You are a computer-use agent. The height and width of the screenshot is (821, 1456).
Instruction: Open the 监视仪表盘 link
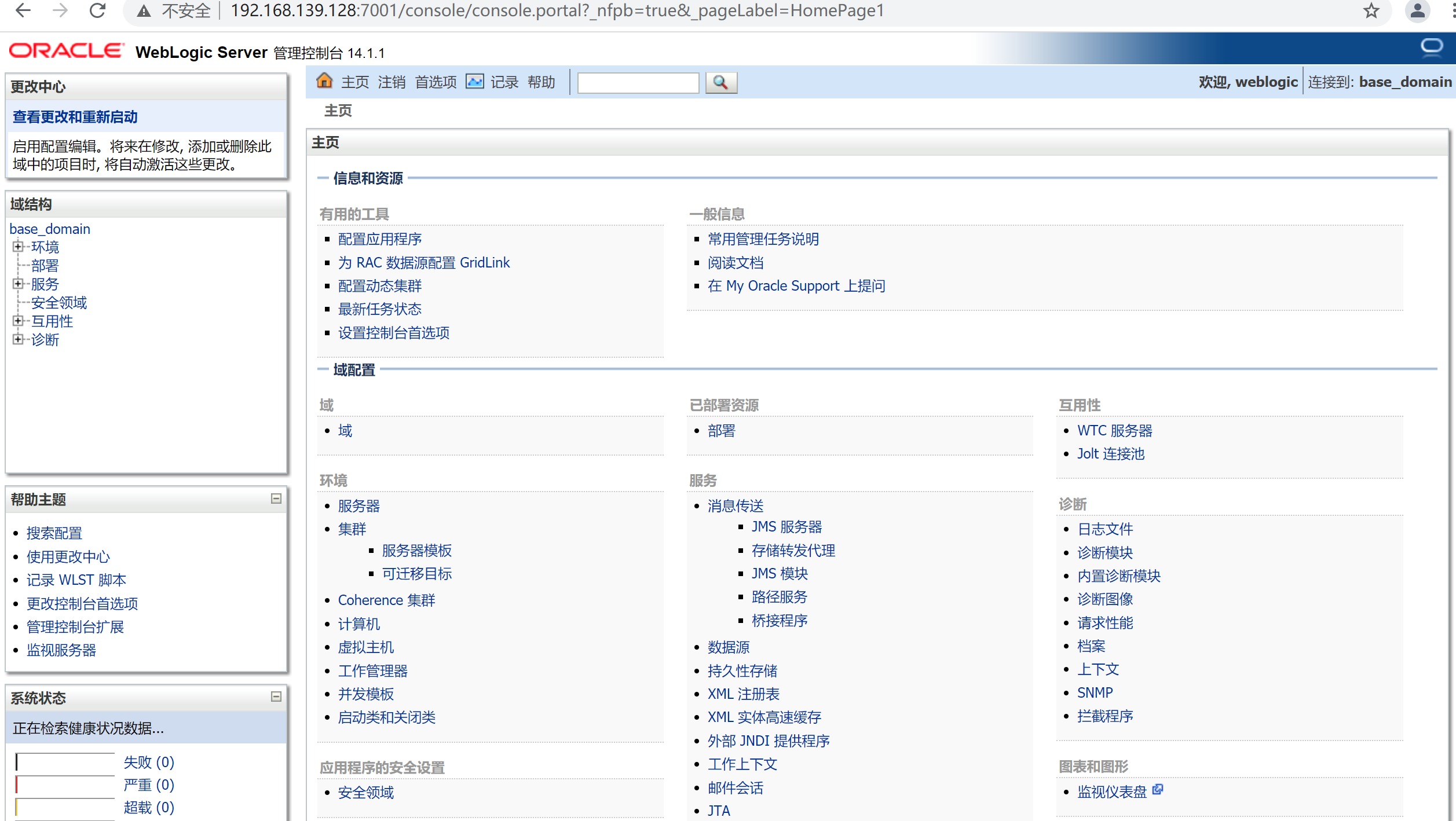click(x=1112, y=792)
